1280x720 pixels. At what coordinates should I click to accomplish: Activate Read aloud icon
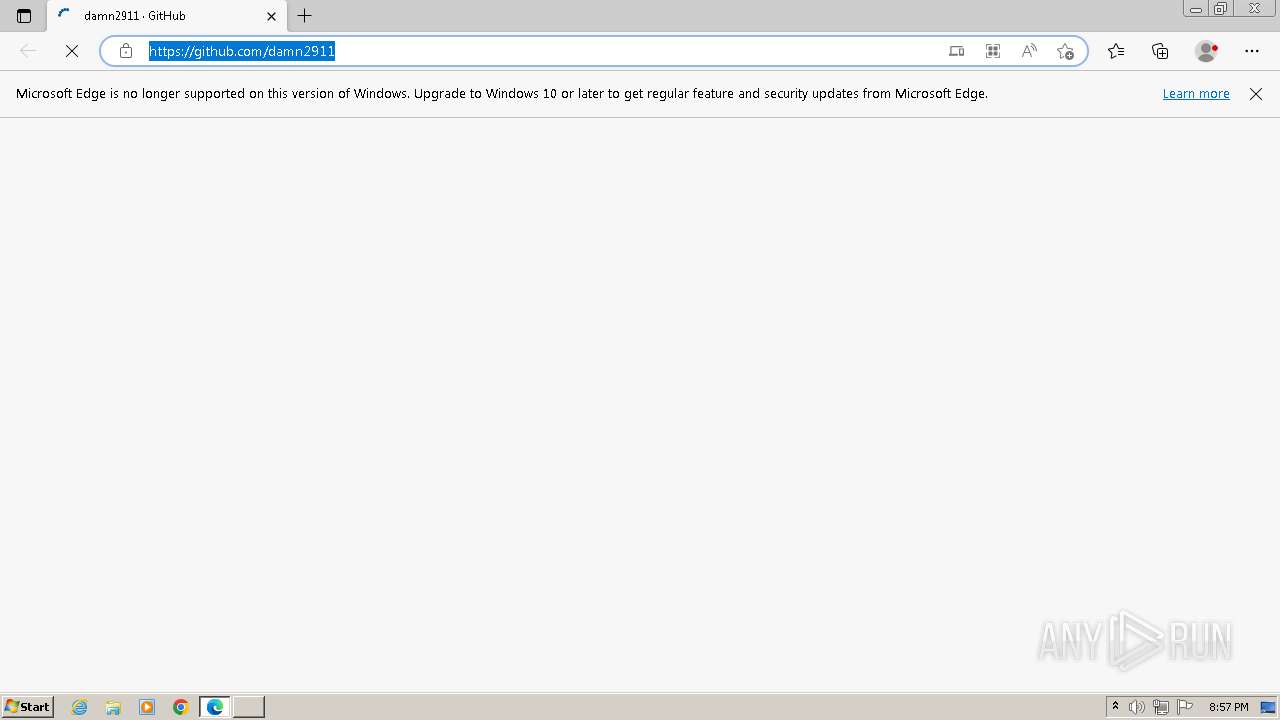pos(1029,51)
